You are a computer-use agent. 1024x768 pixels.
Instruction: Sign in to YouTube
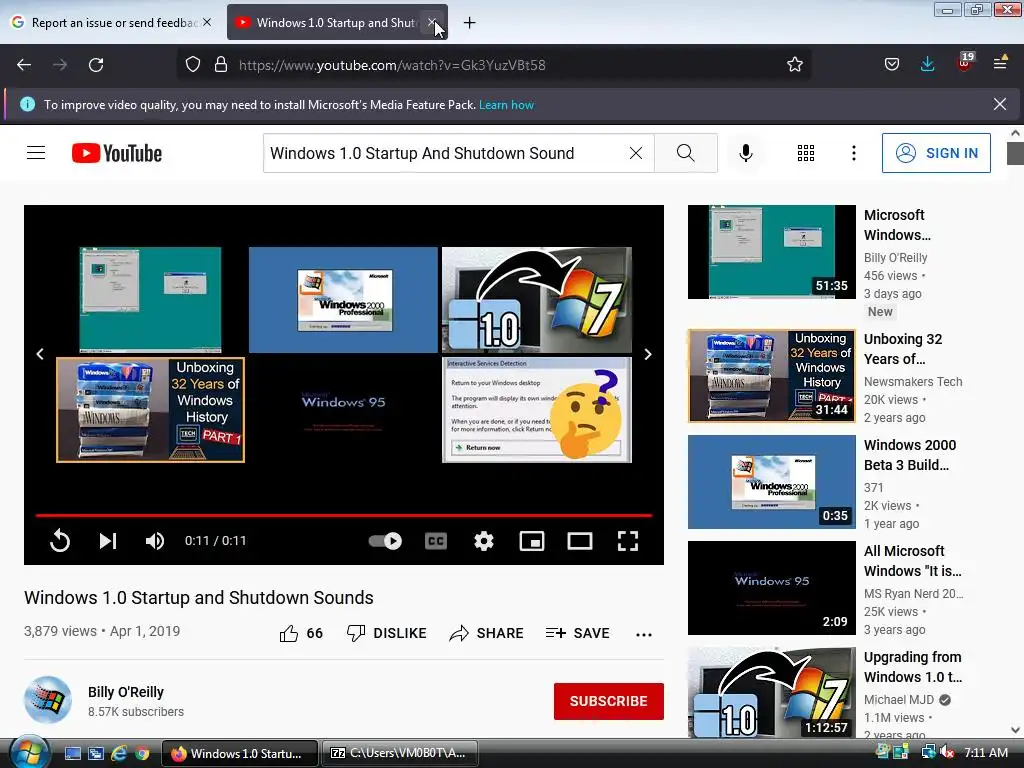click(x=936, y=153)
